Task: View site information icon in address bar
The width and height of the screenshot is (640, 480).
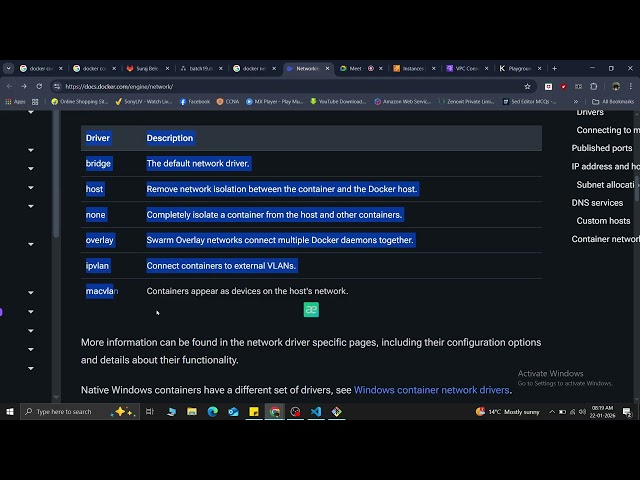Action: pos(57,87)
